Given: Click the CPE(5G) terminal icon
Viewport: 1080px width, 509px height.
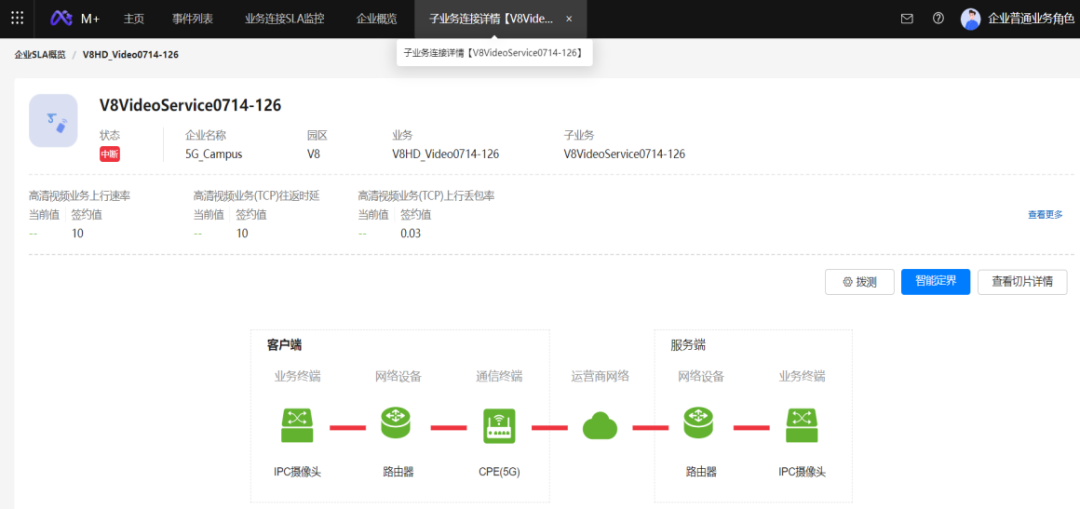Looking at the screenshot, I should (x=498, y=425).
